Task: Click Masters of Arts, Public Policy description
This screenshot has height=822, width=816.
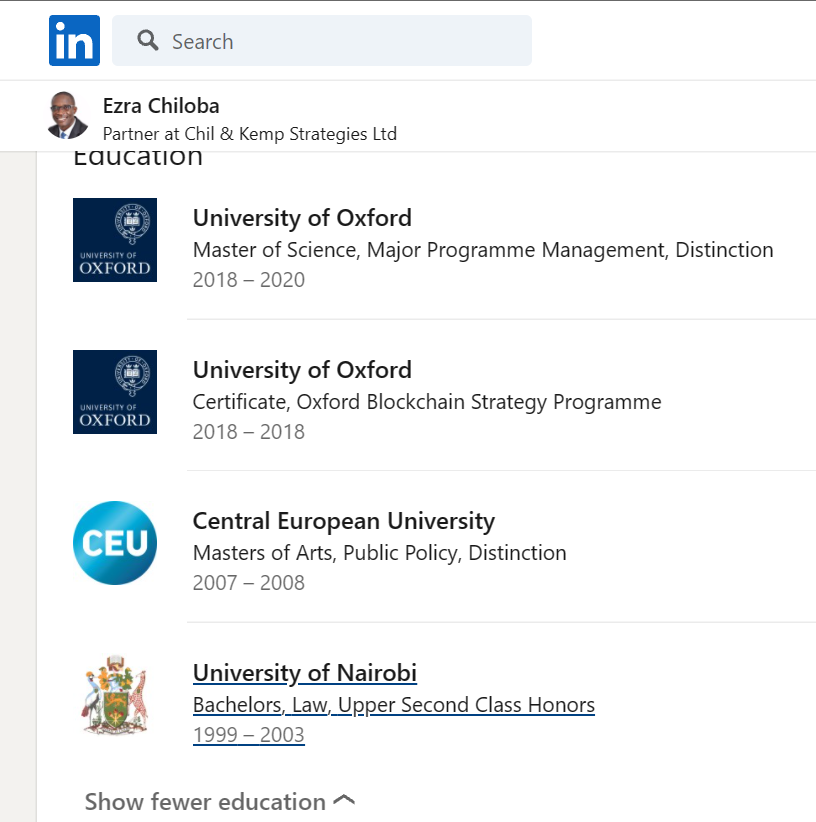Action: pos(379,553)
